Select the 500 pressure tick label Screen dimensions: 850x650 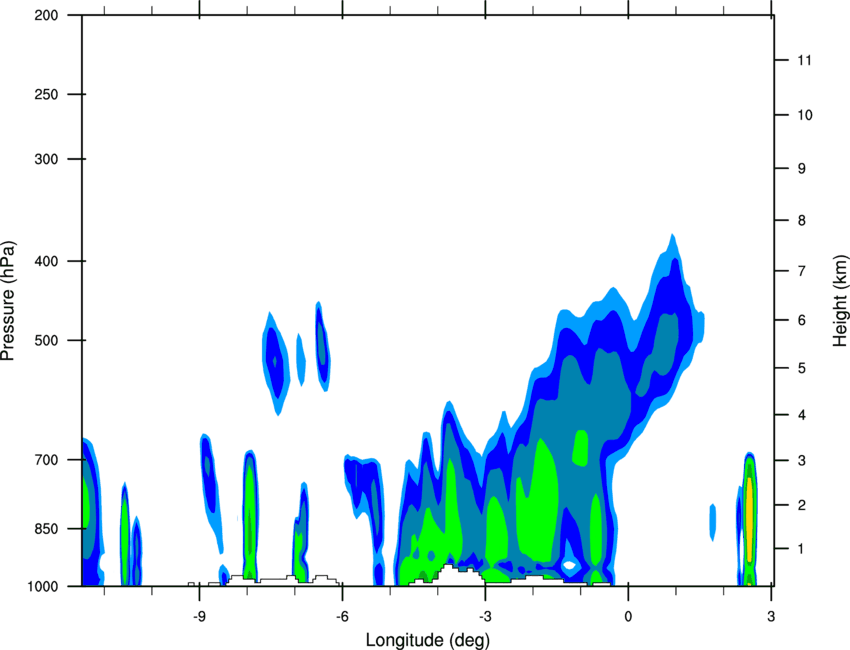tap(46, 340)
